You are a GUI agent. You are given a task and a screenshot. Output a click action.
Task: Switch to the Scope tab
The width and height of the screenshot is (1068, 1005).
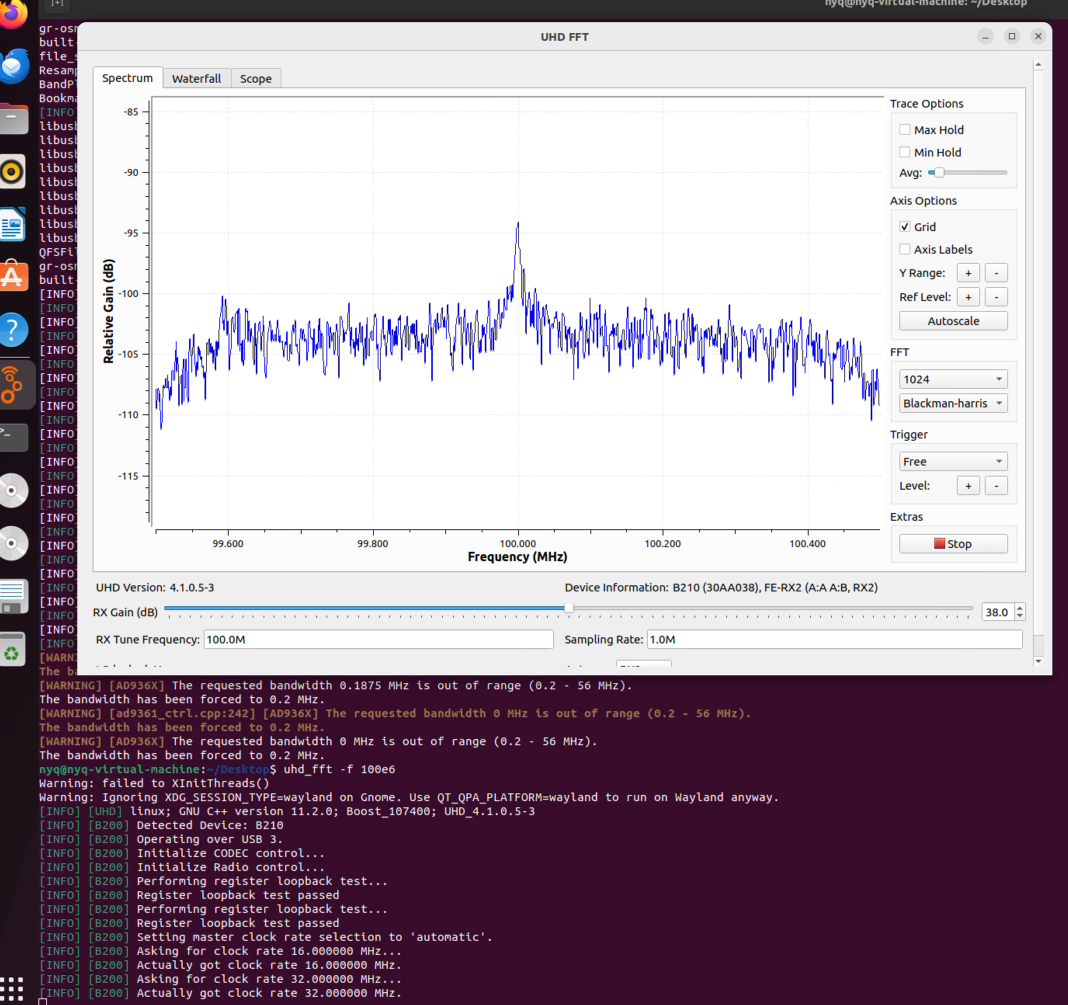tap(255, 79)
